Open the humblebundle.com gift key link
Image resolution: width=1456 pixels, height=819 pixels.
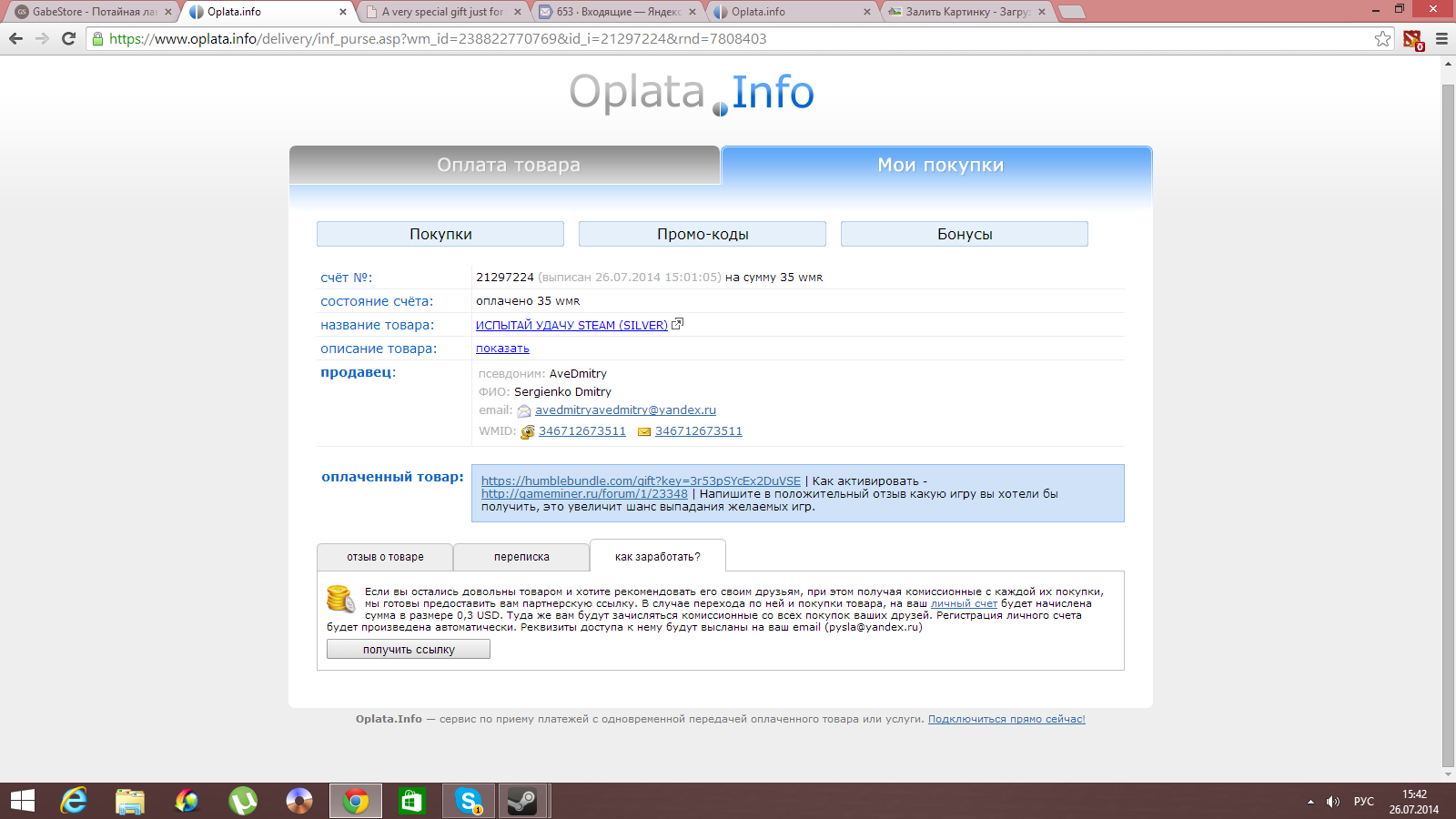click(641, 481)
